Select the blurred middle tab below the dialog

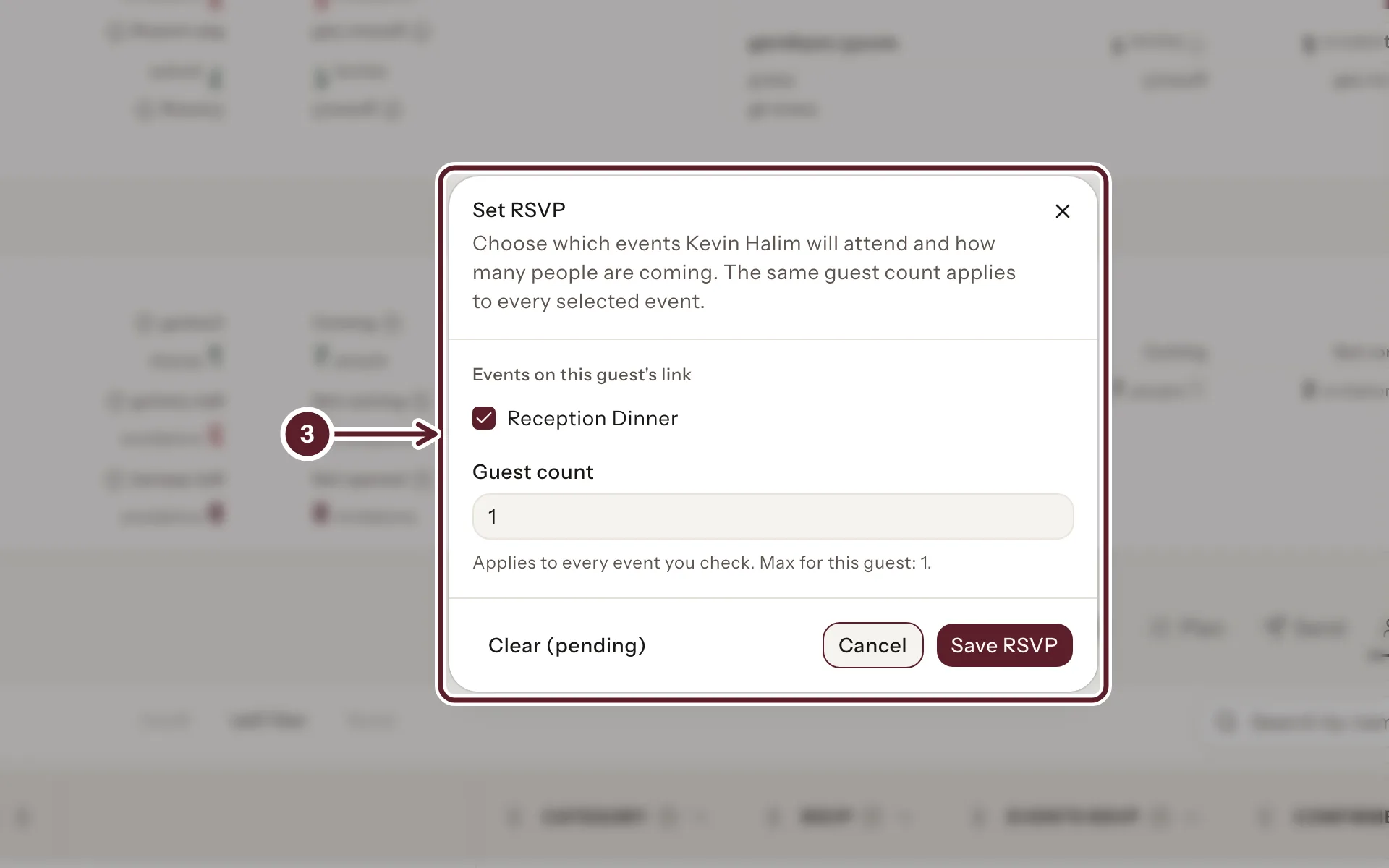[x=268, y=720]
